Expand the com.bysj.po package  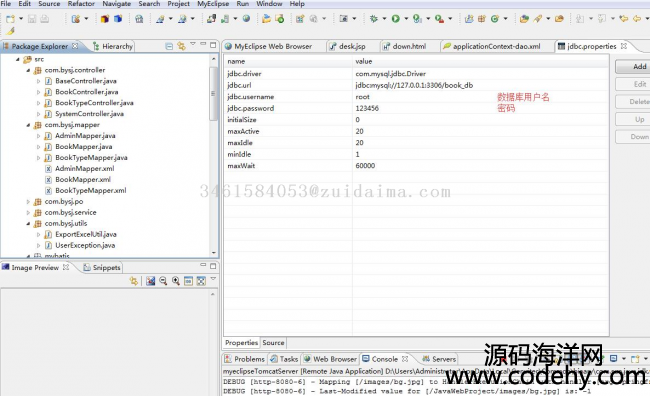pyautogui.click(x=29, y=202)
